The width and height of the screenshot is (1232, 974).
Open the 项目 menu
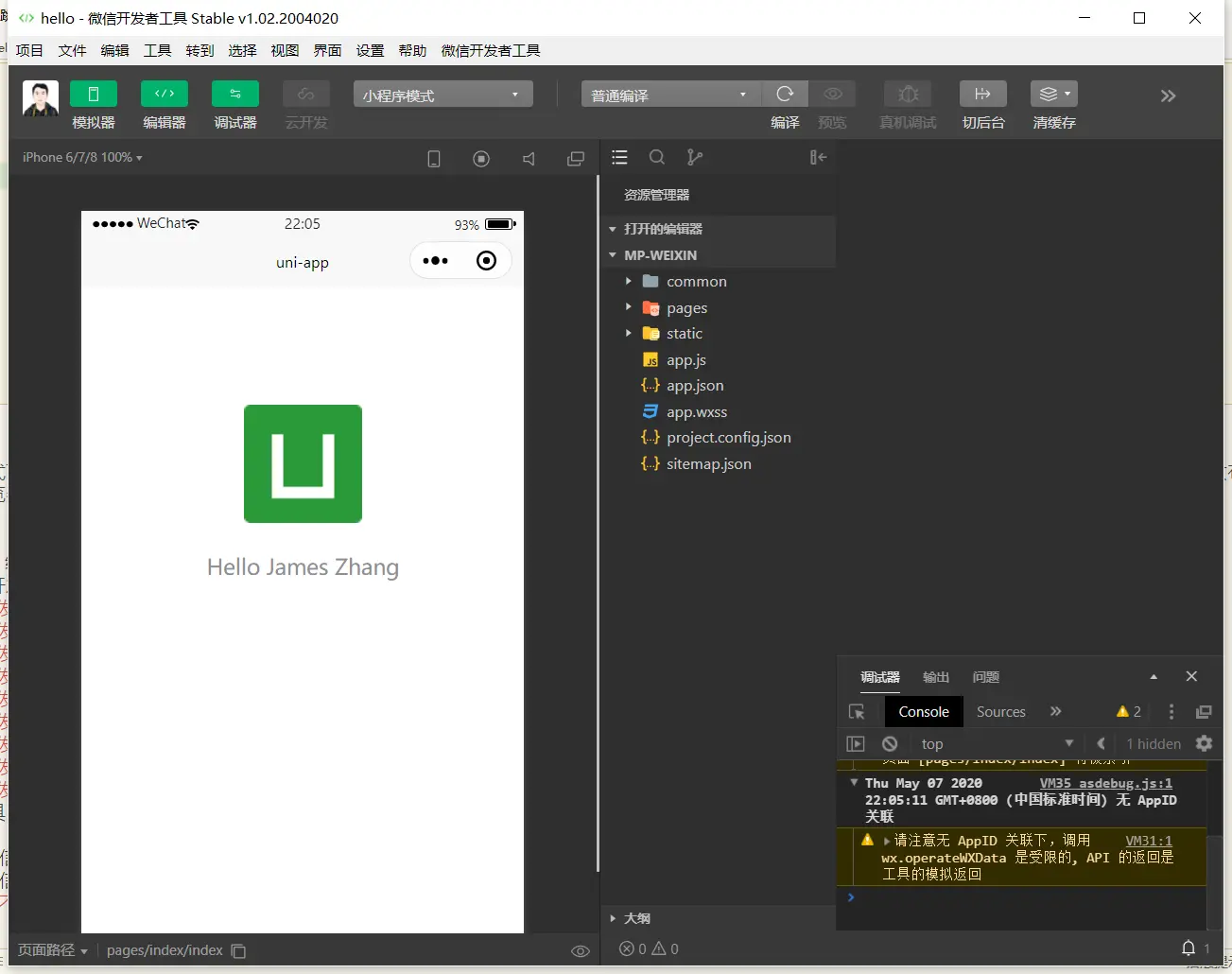tap(29, 50)
